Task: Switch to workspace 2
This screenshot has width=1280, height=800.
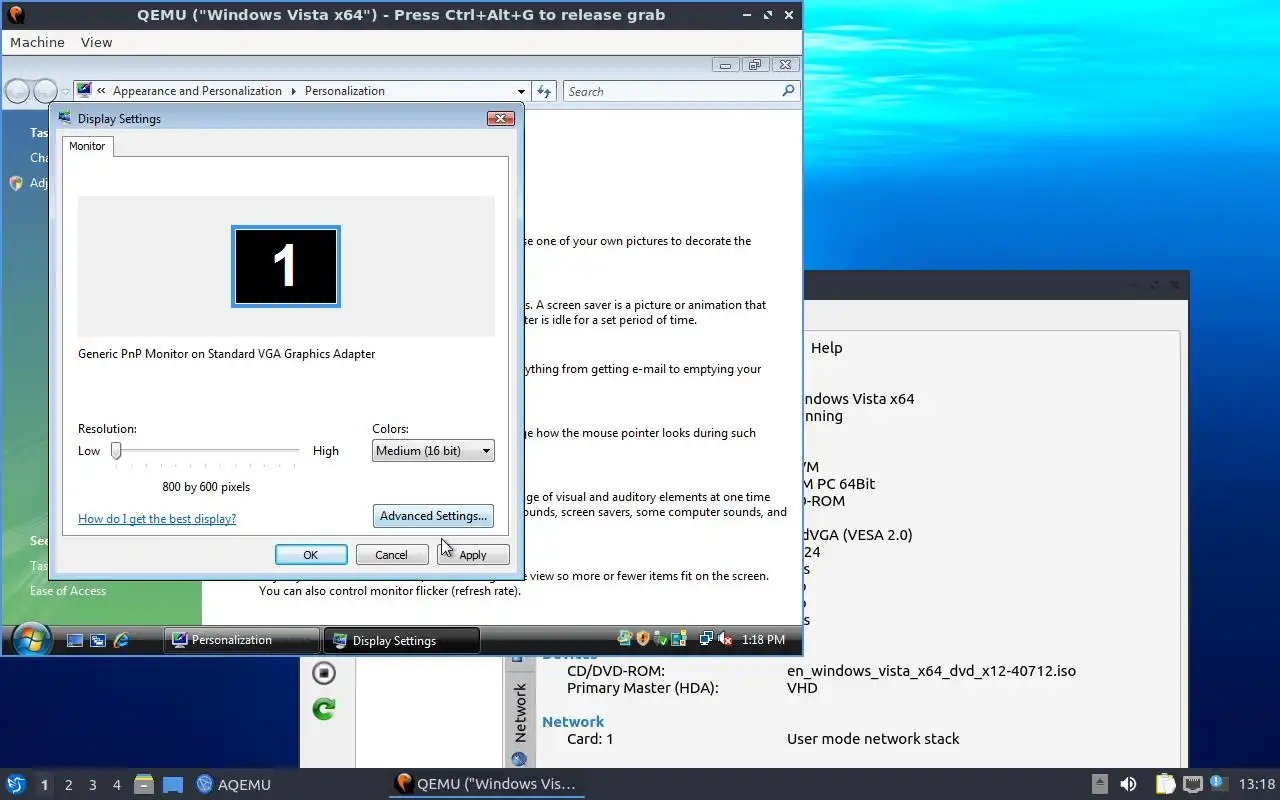Action: click(69, 785)
